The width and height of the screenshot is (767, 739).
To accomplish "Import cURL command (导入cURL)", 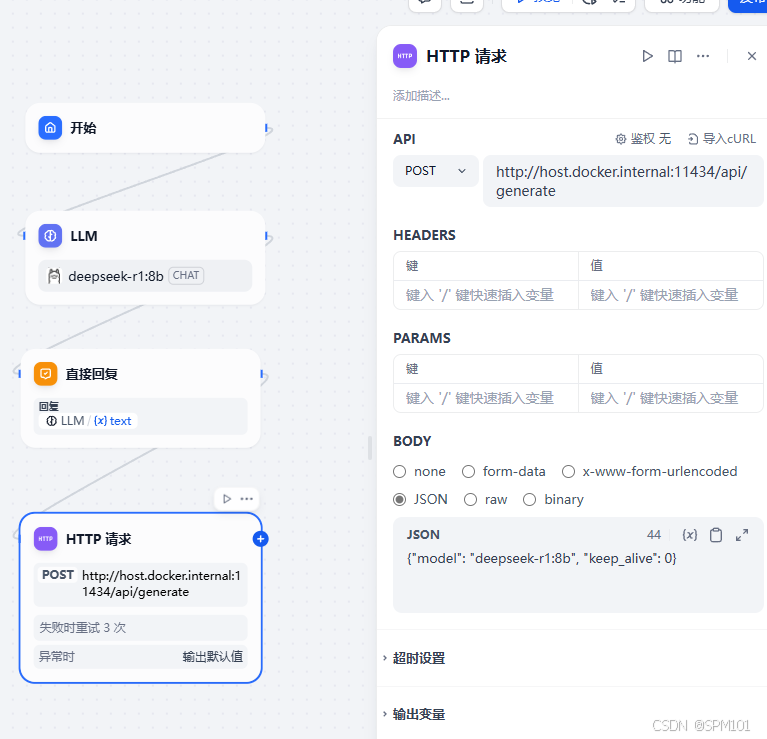I will click(x=722, y=139).
